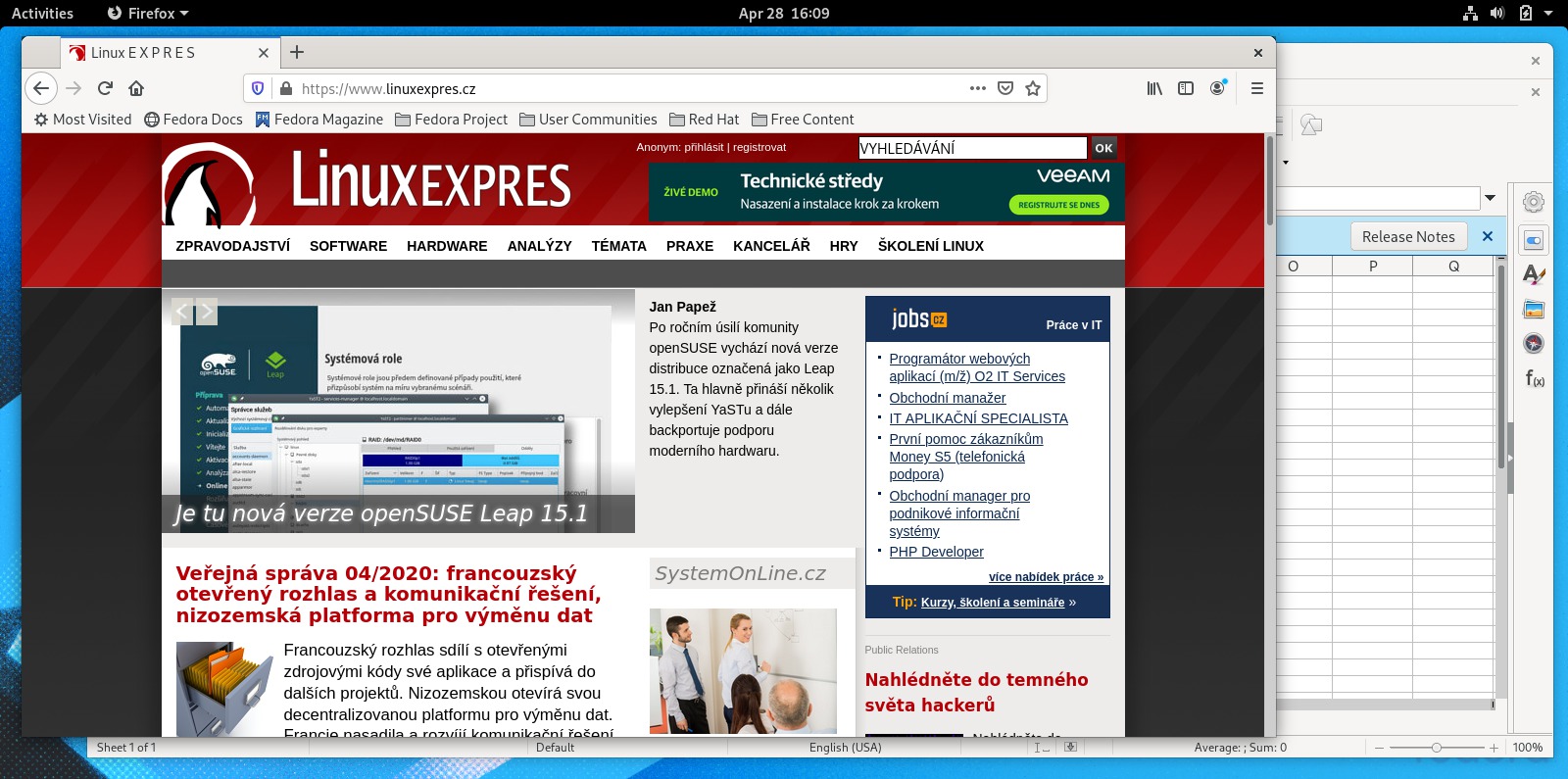Open the clock and calendar

784,13
